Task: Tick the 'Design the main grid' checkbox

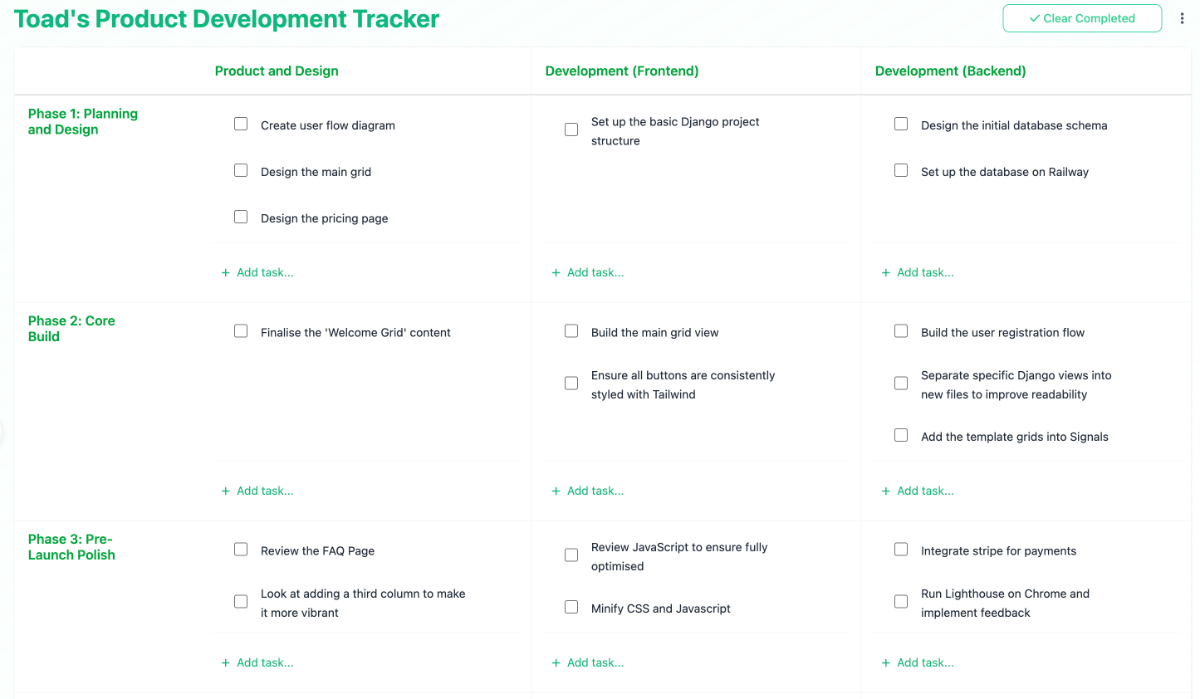Action: click(x=241, y=171)
